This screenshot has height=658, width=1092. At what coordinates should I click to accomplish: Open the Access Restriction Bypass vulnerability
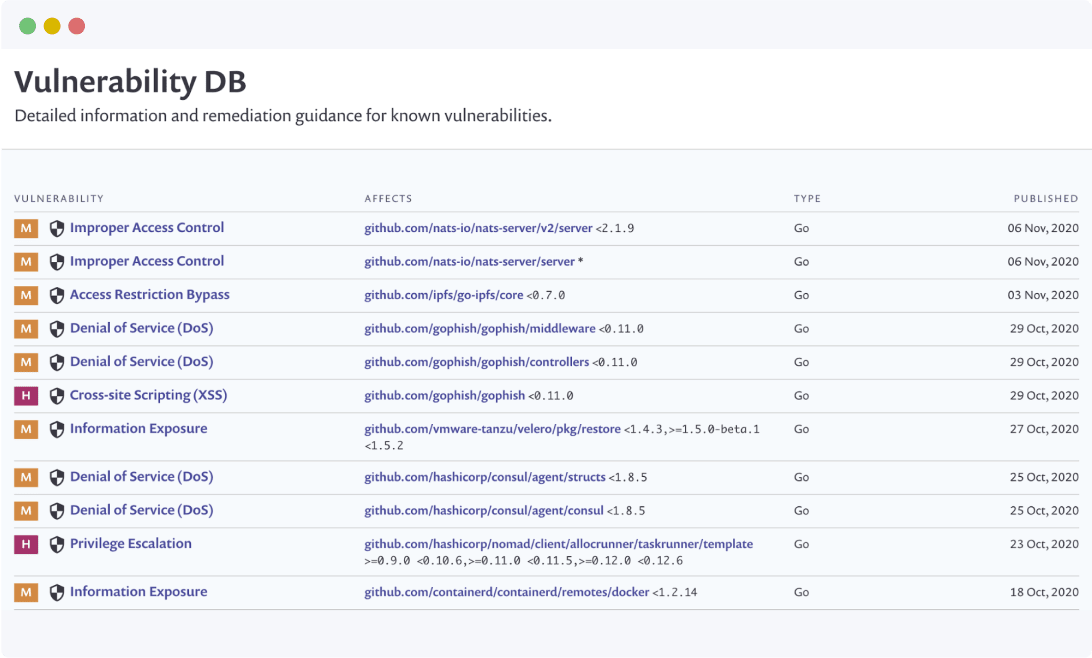click(150, 295)
